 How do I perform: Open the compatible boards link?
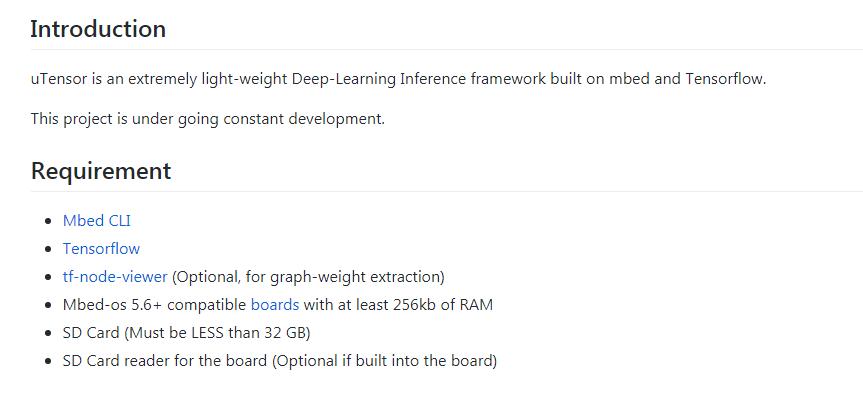(275, 305)
